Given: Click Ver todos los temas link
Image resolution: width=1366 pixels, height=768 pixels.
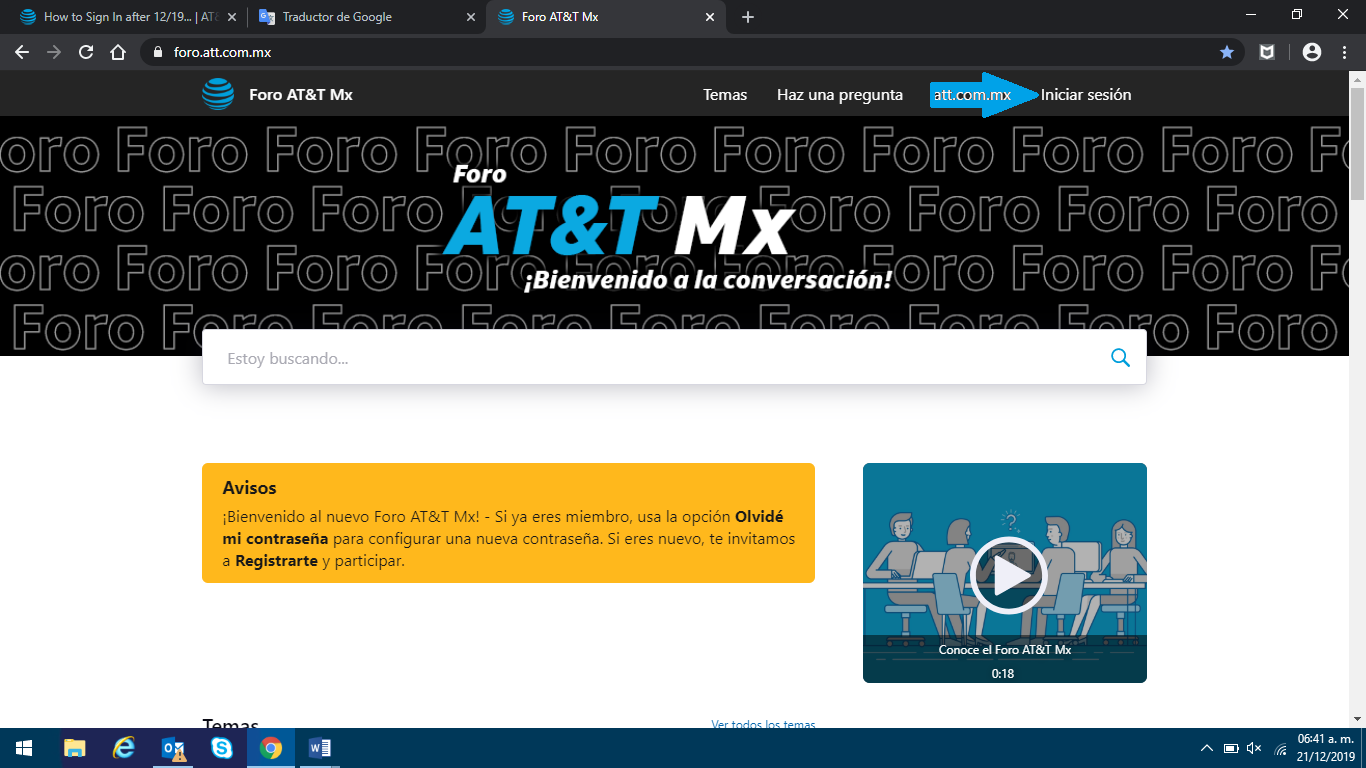Looking at the screenshot, I should pyautogui.click(x=763, y=724).
